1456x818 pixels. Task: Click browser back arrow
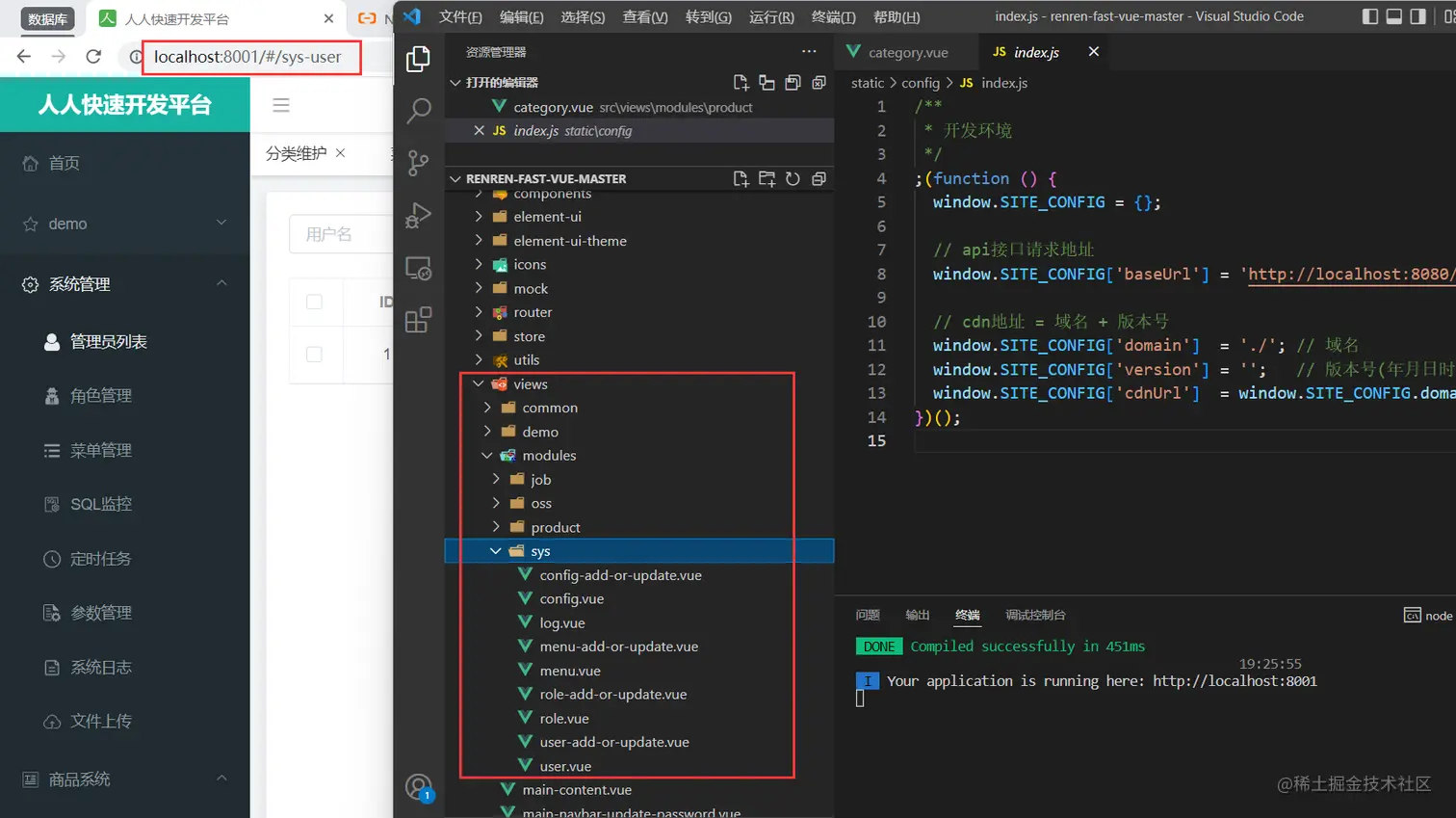(24, 57)
